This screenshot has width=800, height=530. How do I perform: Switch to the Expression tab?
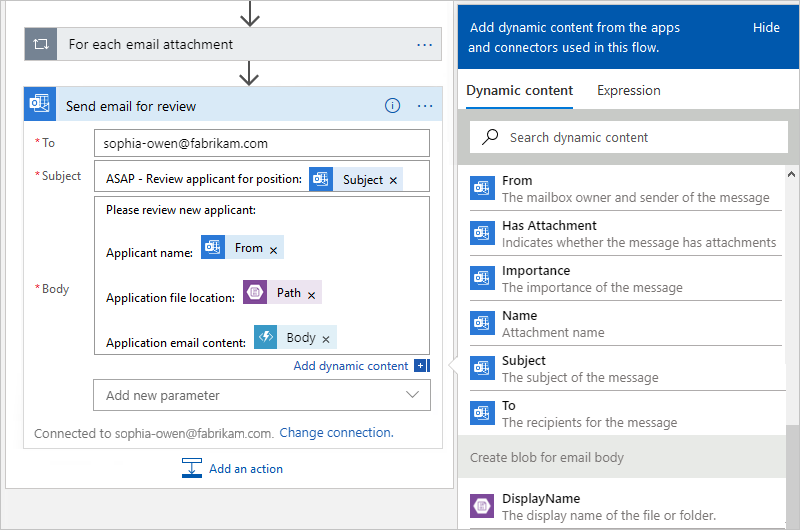click(x=628, y=91)
